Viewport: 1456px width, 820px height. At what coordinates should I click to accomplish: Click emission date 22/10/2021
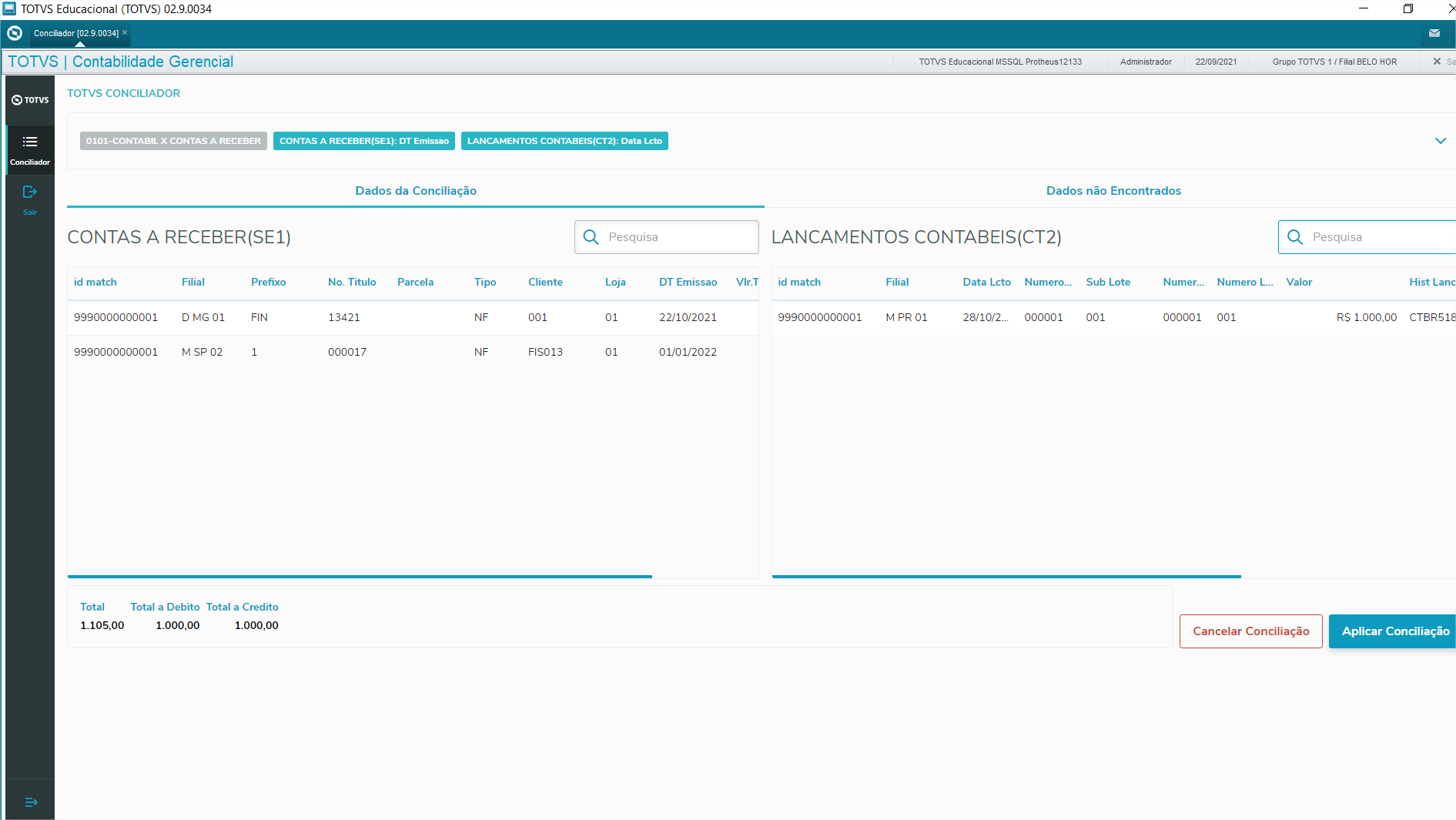pos(688,317)
